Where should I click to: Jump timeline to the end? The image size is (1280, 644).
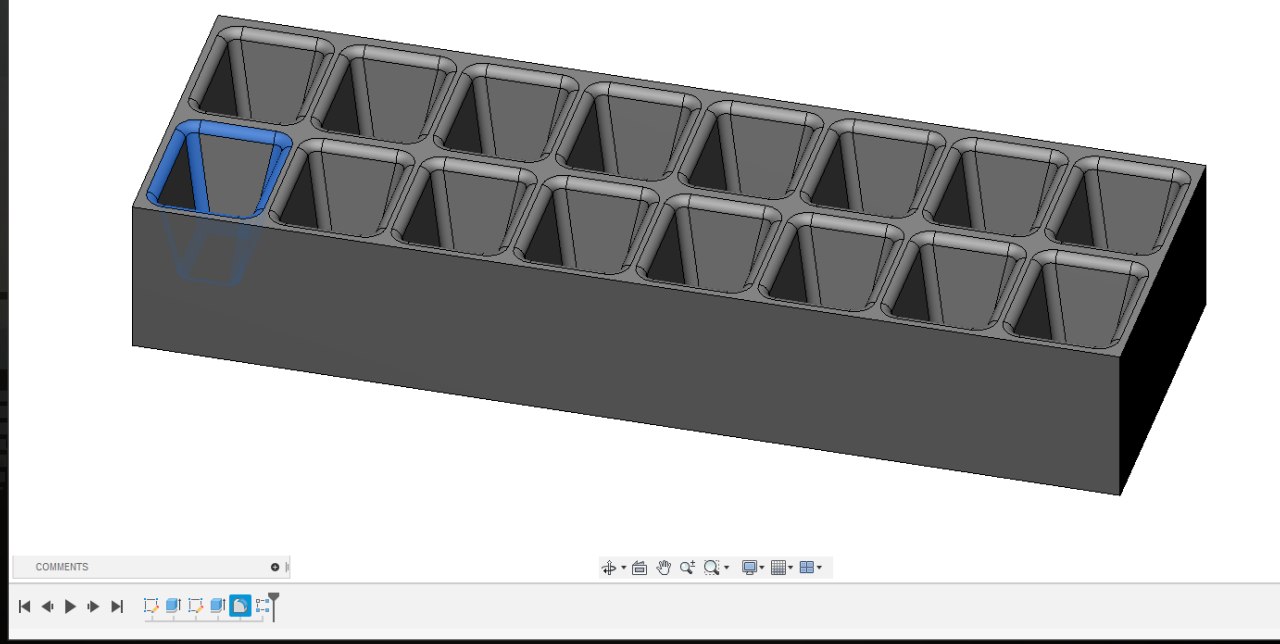pos(117,606)
